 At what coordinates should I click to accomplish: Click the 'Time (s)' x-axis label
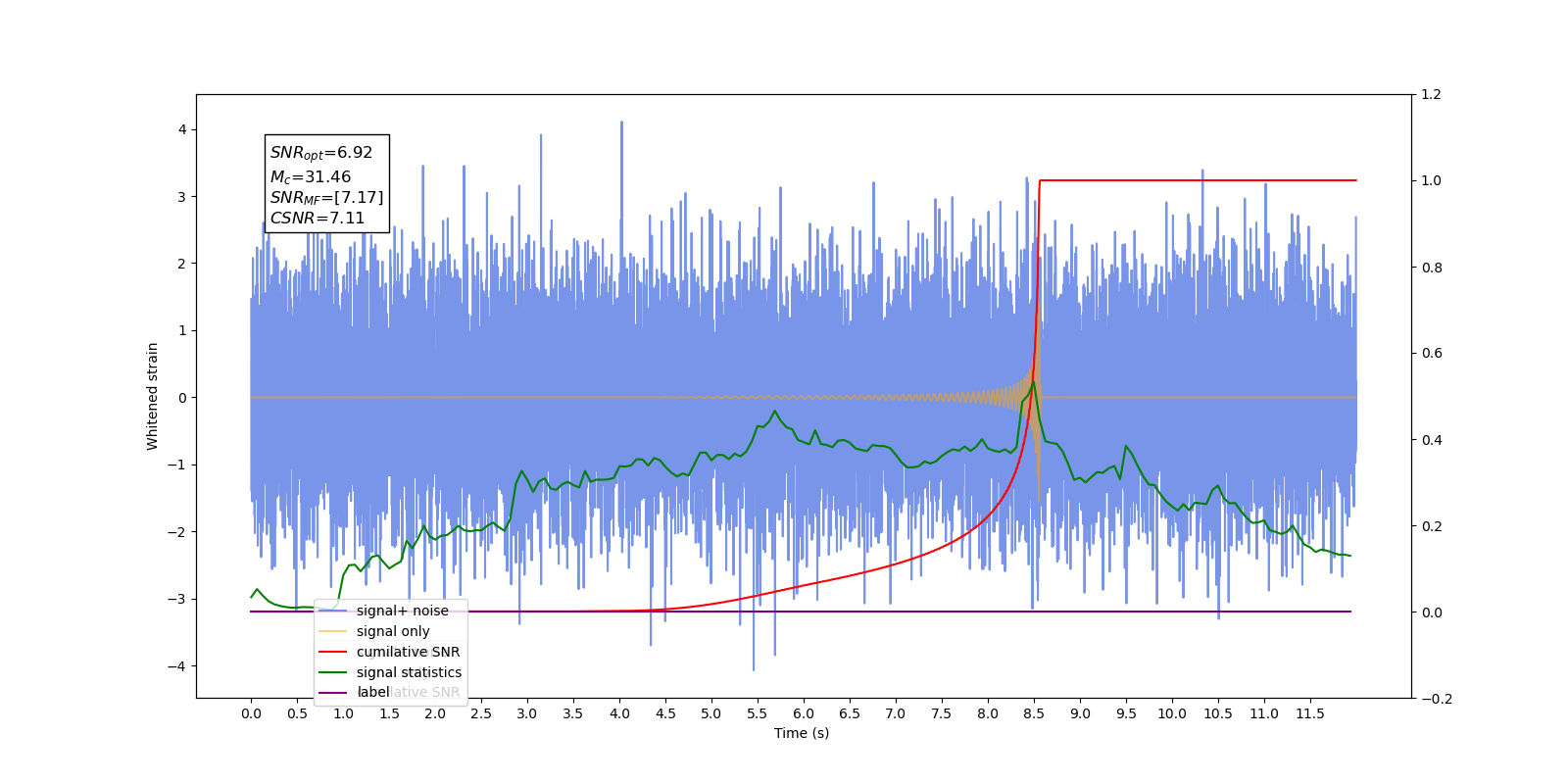click(x=802, y=733)
